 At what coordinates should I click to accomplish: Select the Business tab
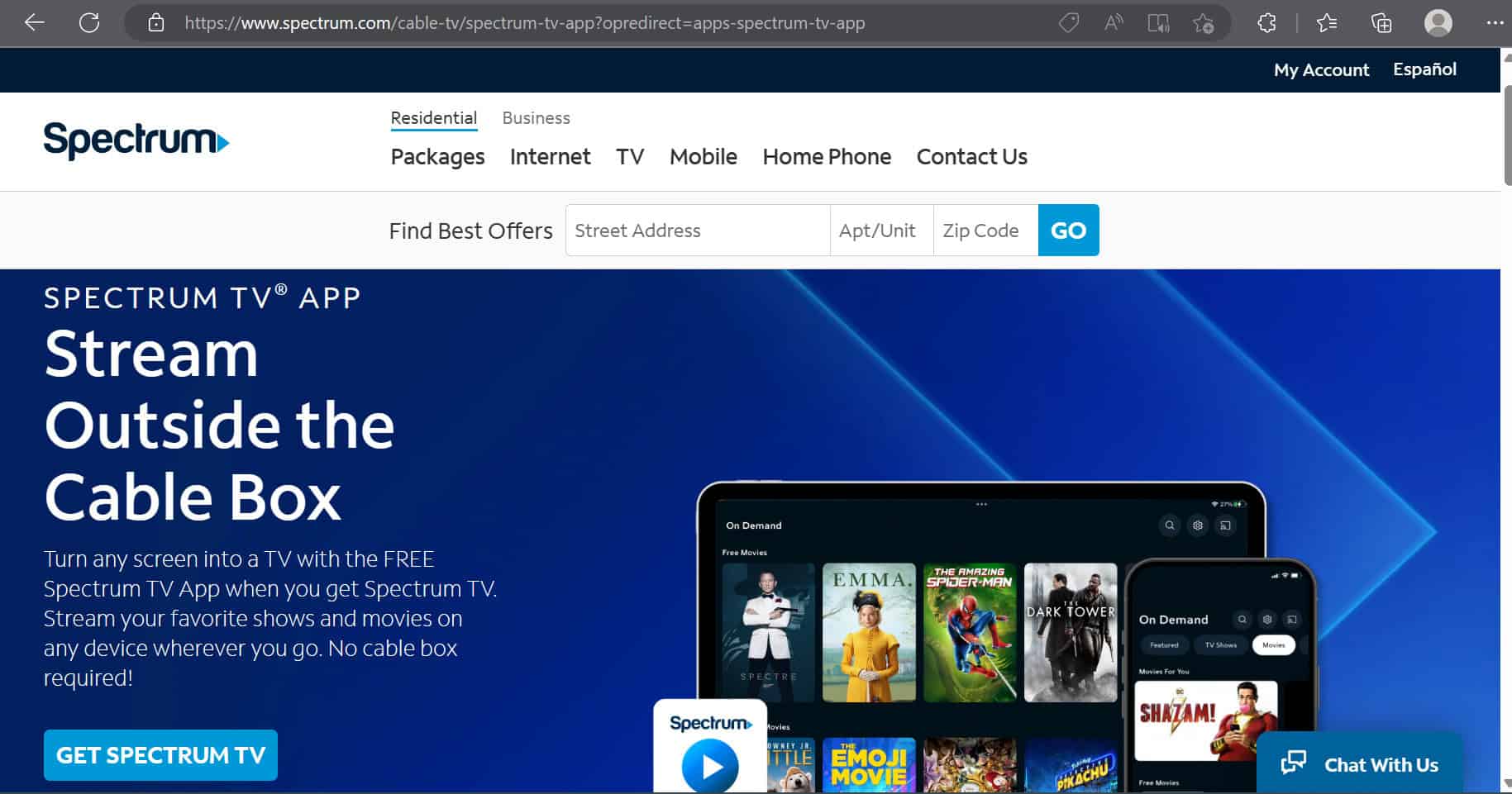(x=536, y=118)
